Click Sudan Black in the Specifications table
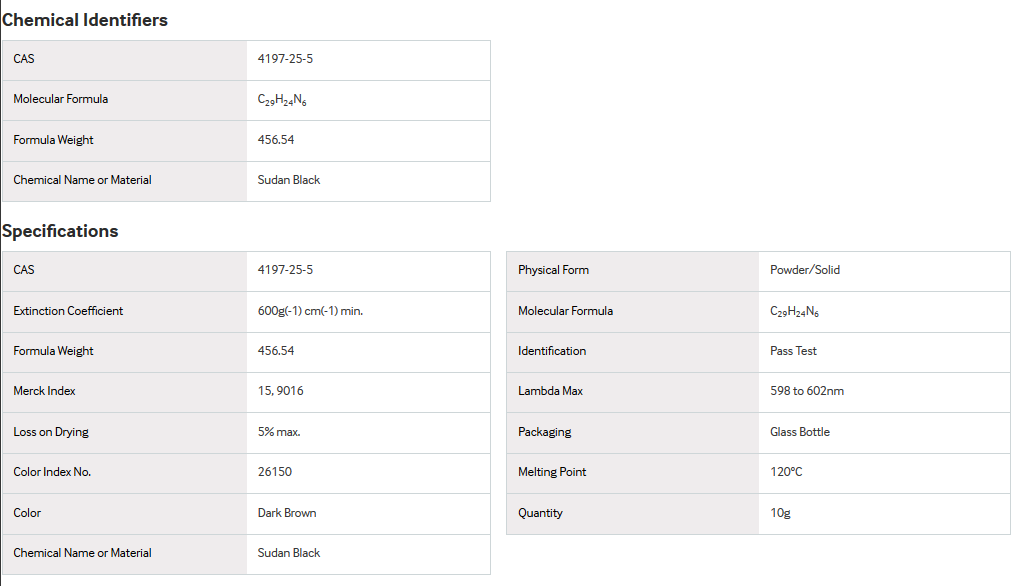1013x586 pixels. pos(289,553)
